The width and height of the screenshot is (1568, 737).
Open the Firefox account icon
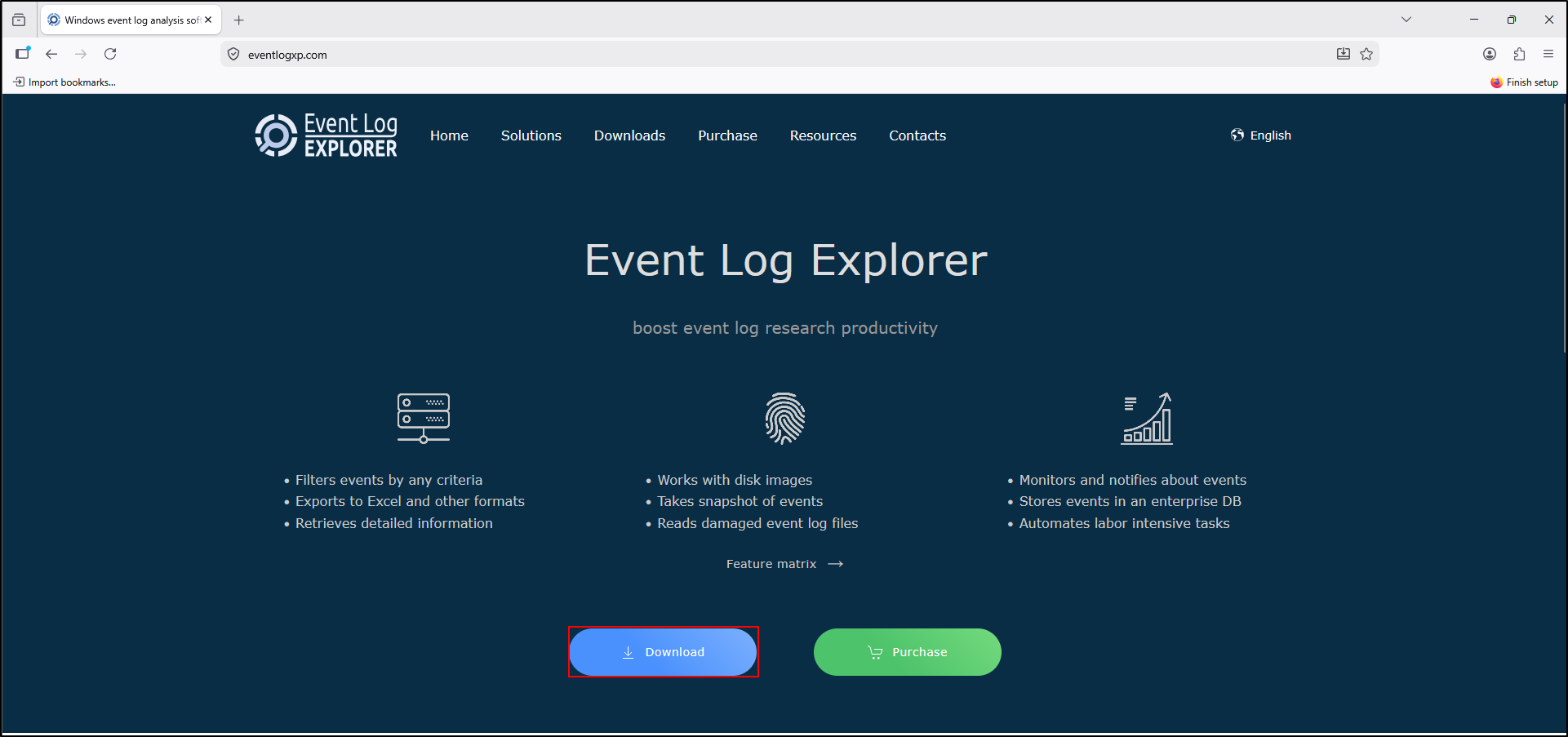[x=1490, y=54]
